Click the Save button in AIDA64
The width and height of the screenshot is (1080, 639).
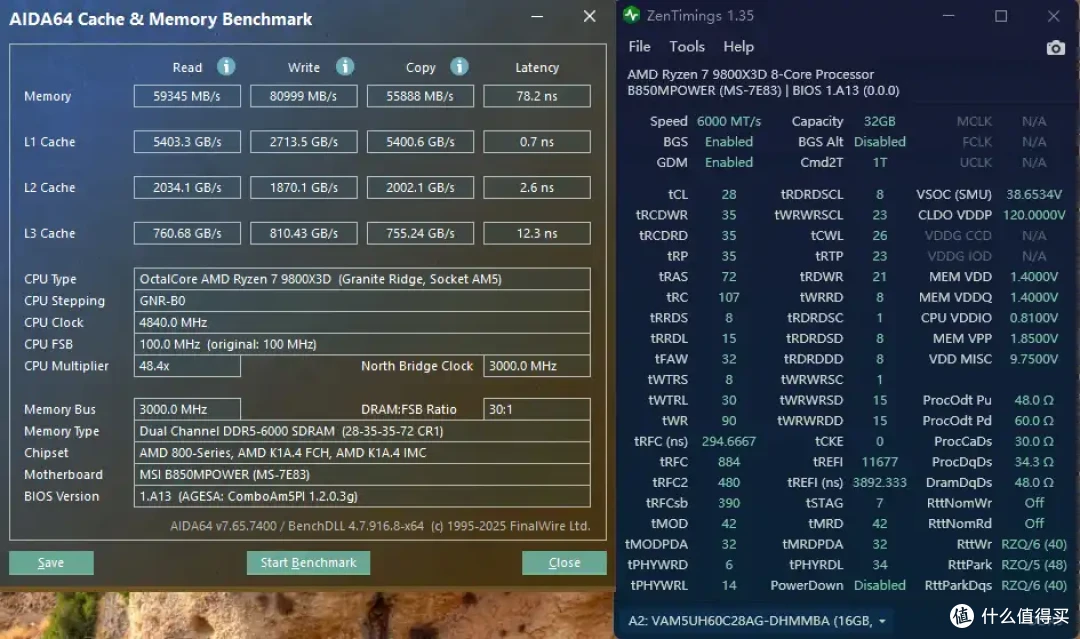[51, 563]
